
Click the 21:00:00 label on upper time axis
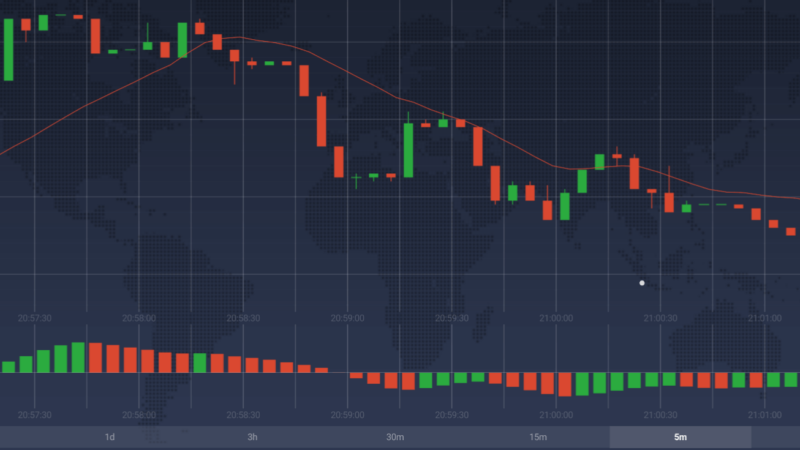point(555,317)
